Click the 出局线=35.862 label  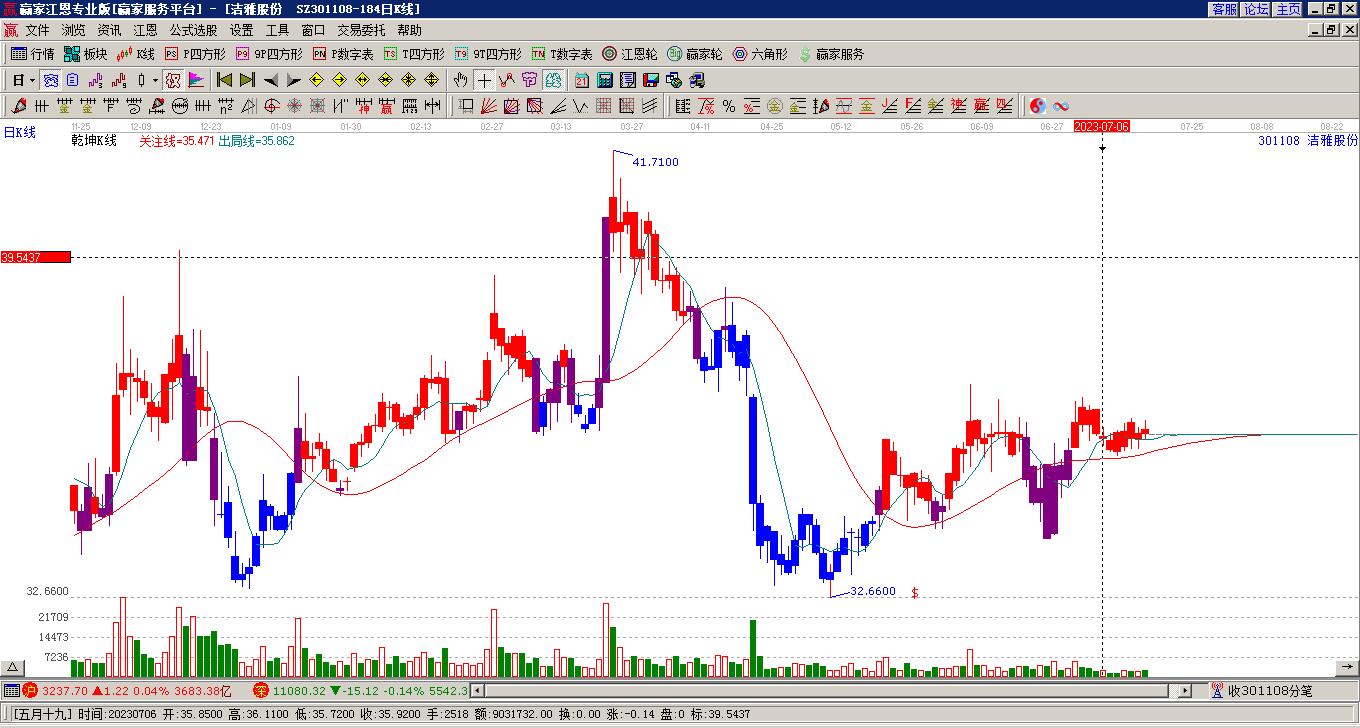click(x=257, y=141)
